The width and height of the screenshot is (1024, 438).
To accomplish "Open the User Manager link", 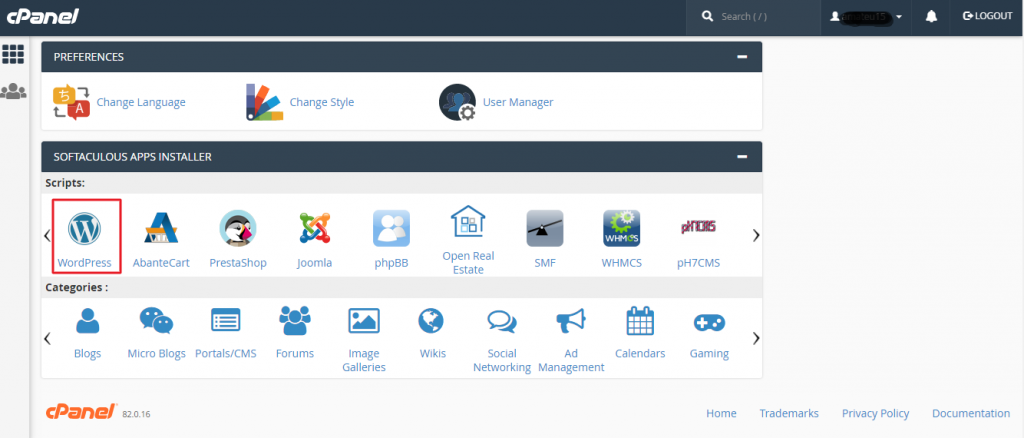I will pos(517,102).
